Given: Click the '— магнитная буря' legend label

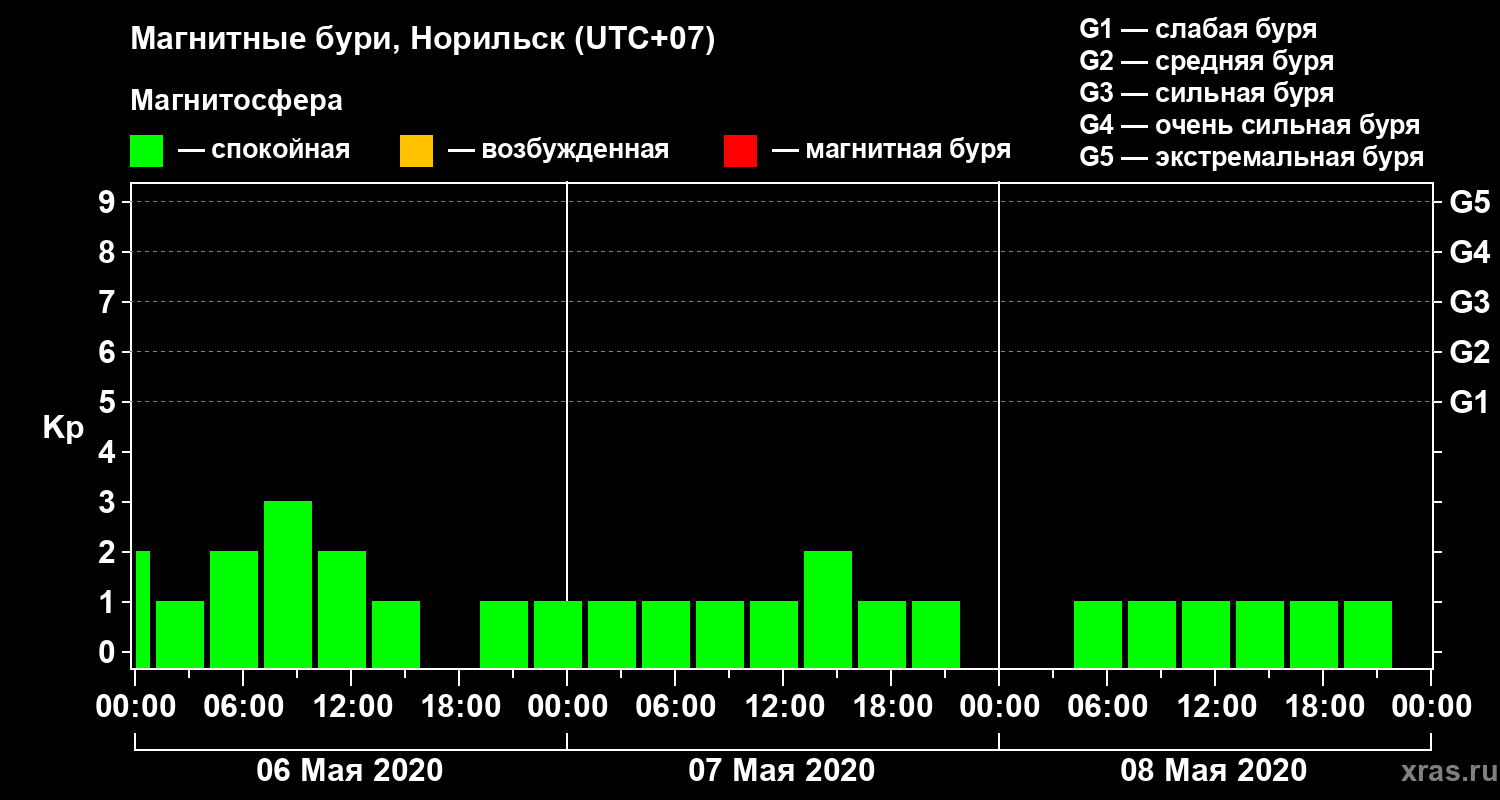Looking at the screenshot, I should [891, 150].
